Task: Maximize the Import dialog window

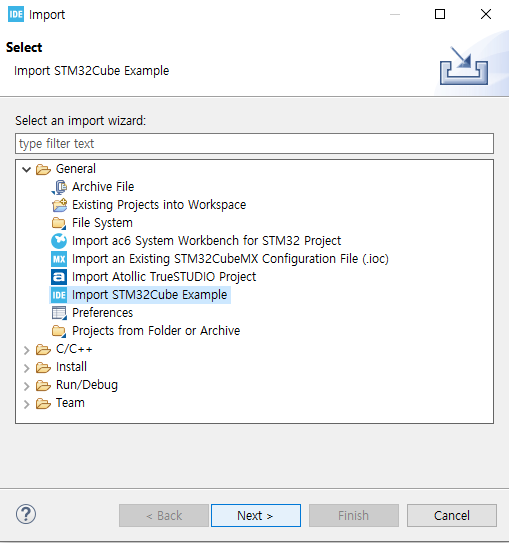Action: coord(440,14)
